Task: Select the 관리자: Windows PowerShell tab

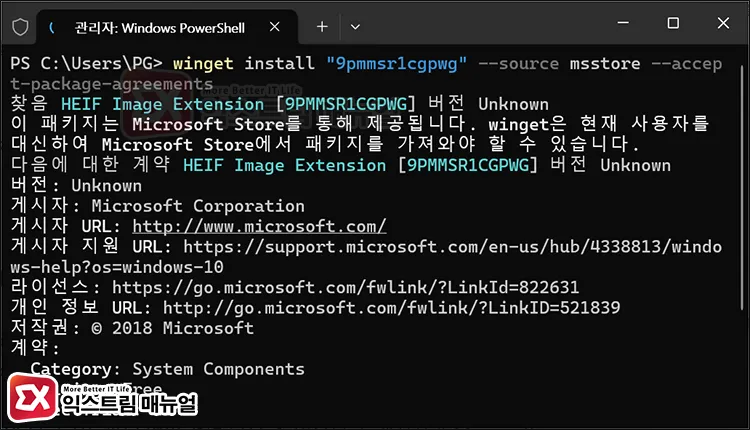Action: coord(166,27)
